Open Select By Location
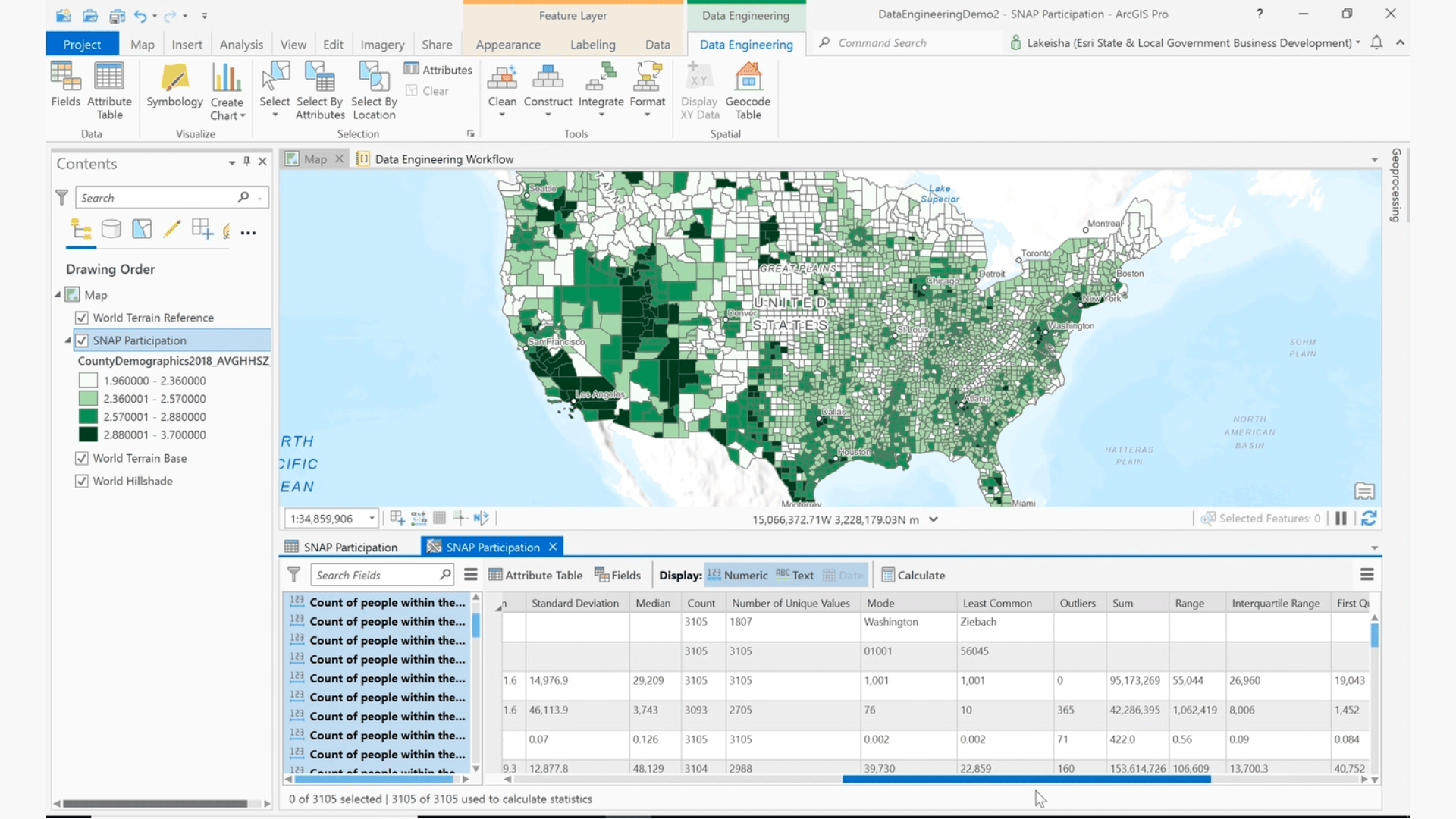 (x=373, y=91)
